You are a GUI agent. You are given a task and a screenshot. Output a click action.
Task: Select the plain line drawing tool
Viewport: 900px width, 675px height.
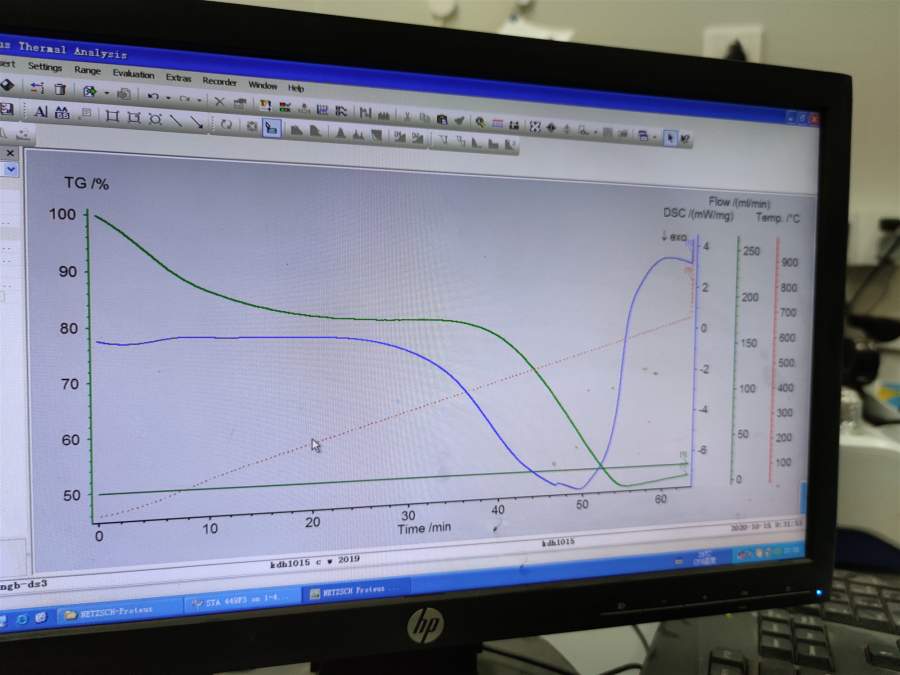(x=176, y=121)
